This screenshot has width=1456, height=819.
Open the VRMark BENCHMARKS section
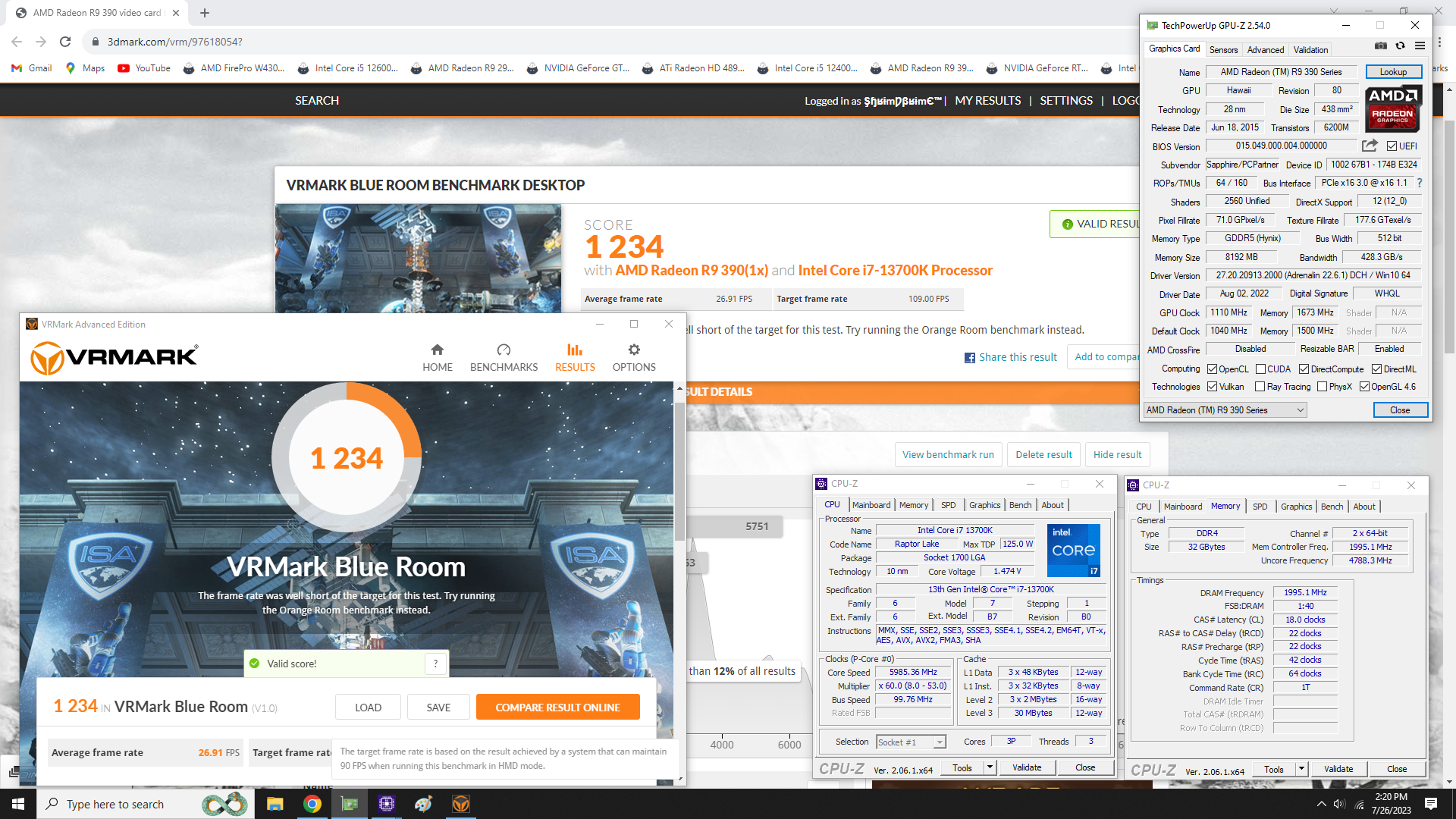point(504,358)
